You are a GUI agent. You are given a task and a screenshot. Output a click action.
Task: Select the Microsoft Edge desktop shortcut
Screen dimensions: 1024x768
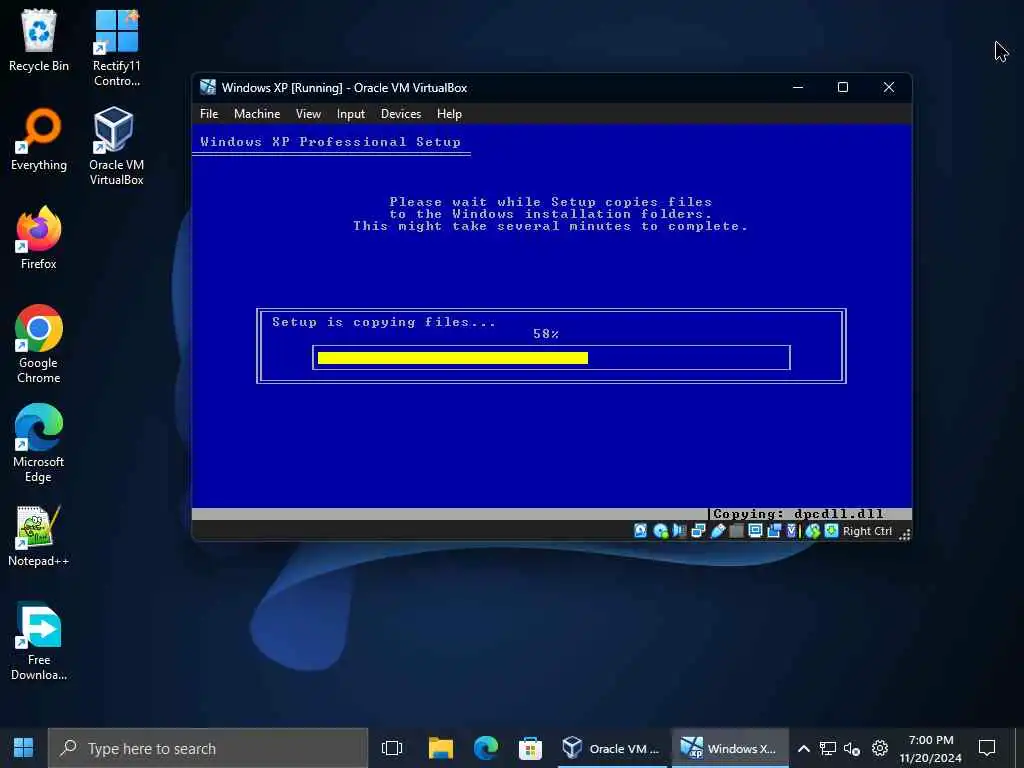(x=39, y=443)
